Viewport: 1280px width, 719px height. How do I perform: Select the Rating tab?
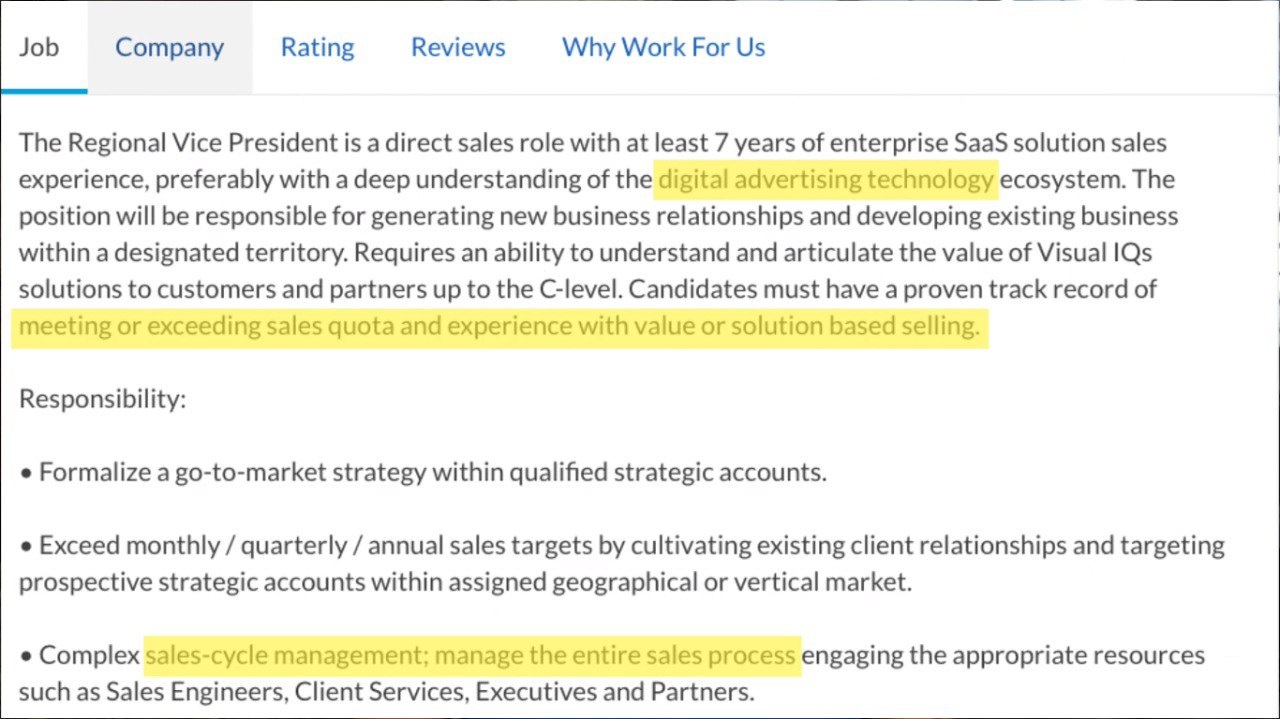pos(317,47)
